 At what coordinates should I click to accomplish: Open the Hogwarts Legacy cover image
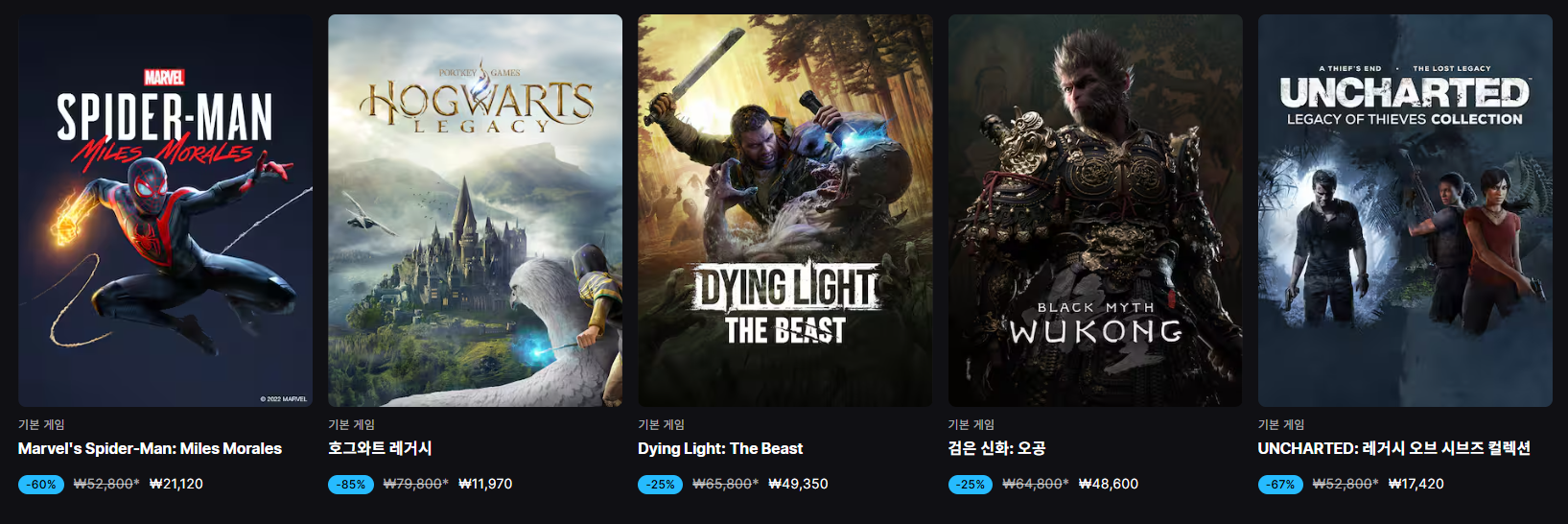pos(475,210)
